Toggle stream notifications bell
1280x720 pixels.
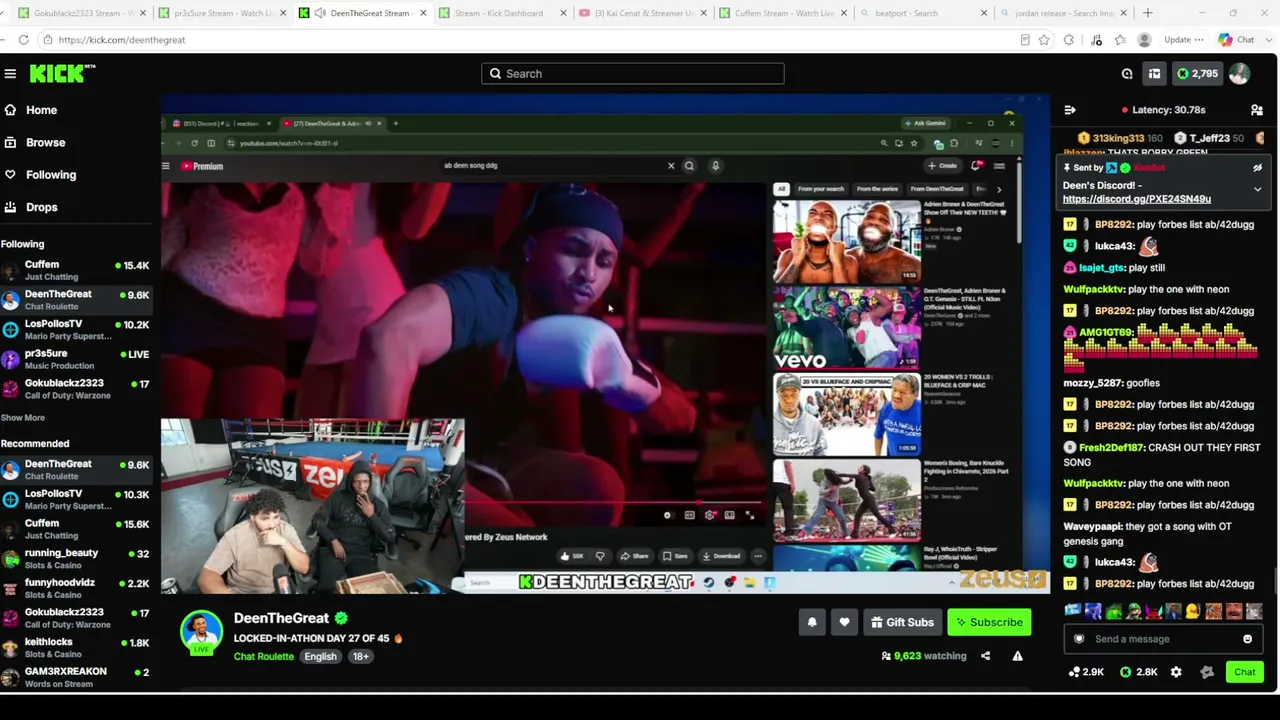(812, 622)
